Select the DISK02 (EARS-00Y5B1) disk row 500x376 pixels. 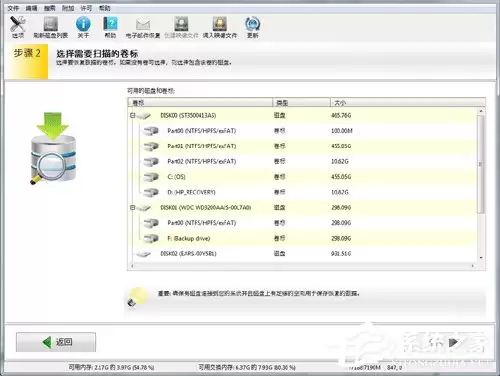click(x=302, y=254)
